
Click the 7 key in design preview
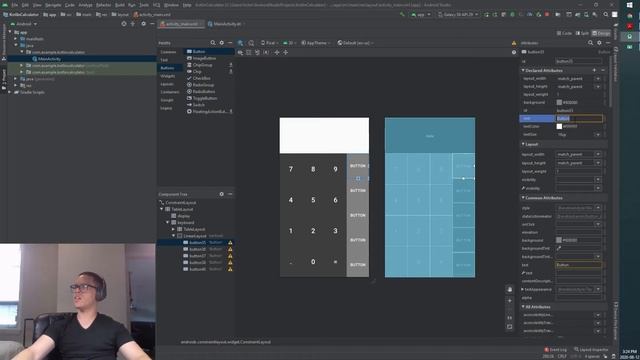pos(291,169)
